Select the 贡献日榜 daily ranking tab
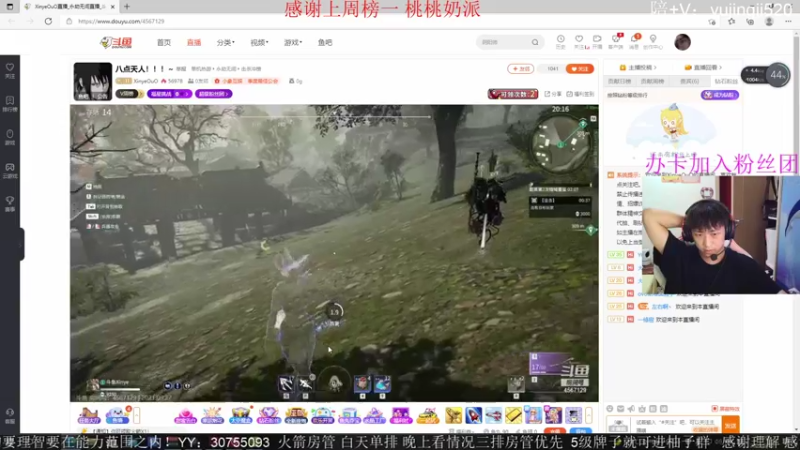 point(619,81)
